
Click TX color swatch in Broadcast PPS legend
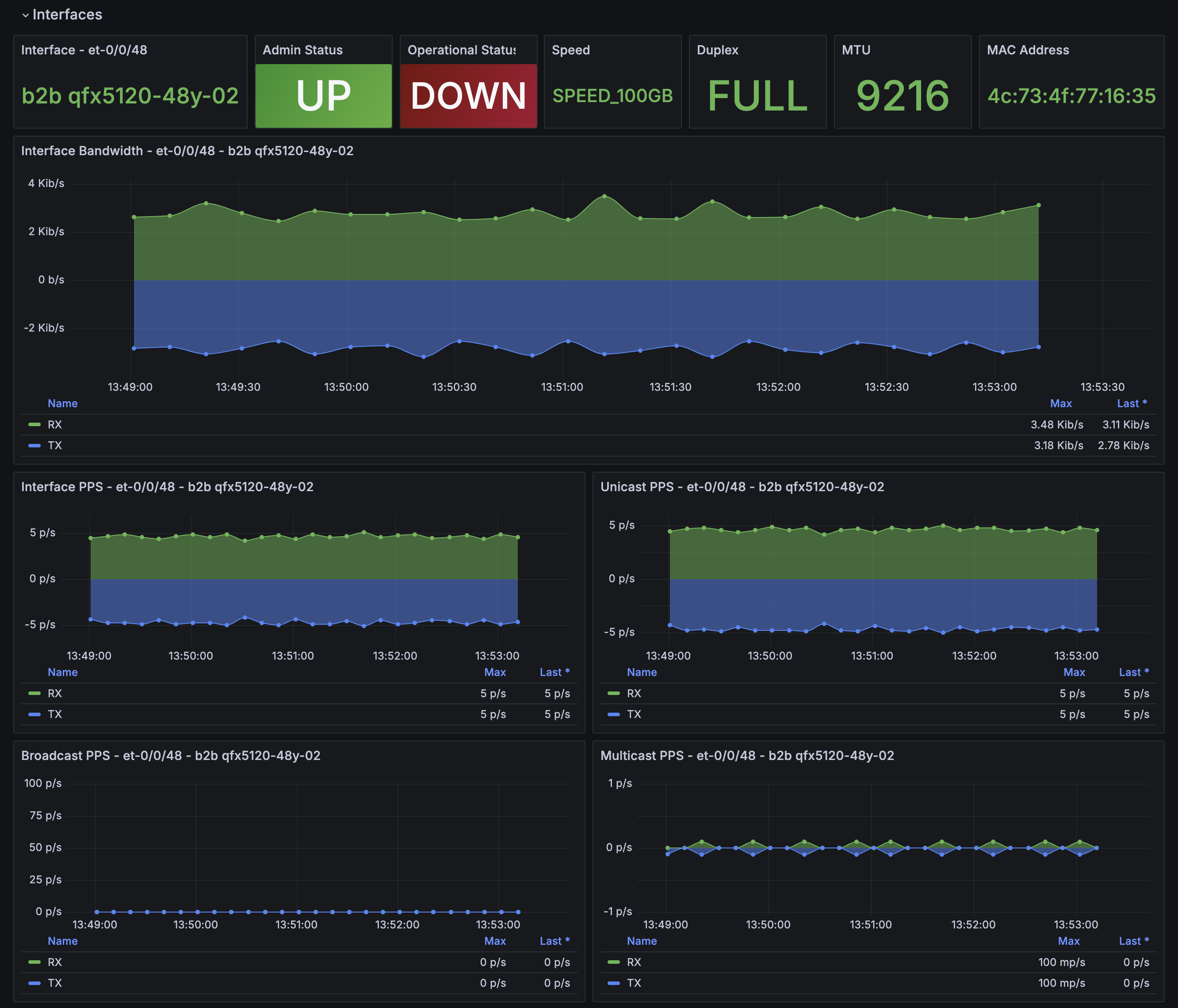[34, 984]
